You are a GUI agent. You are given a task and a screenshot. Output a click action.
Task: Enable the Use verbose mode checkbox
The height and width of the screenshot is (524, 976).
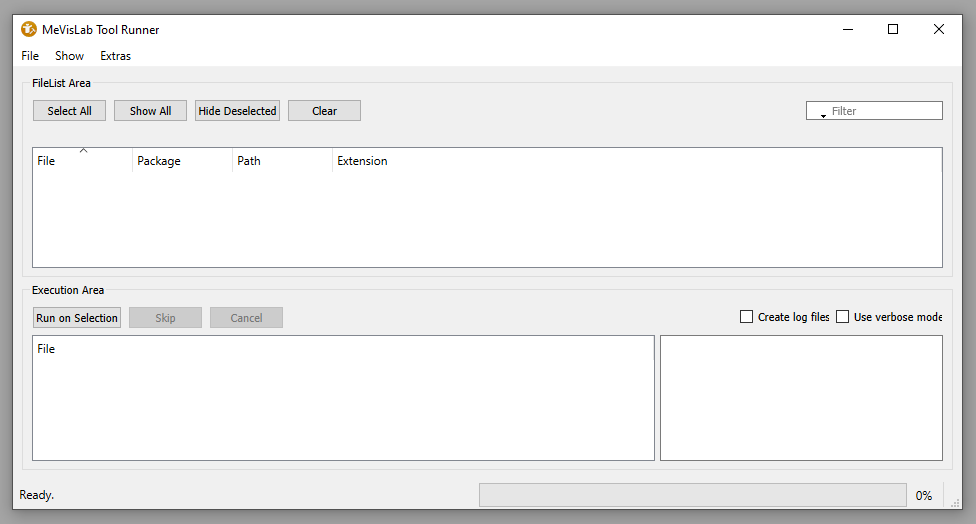click(x=842, y=317)
